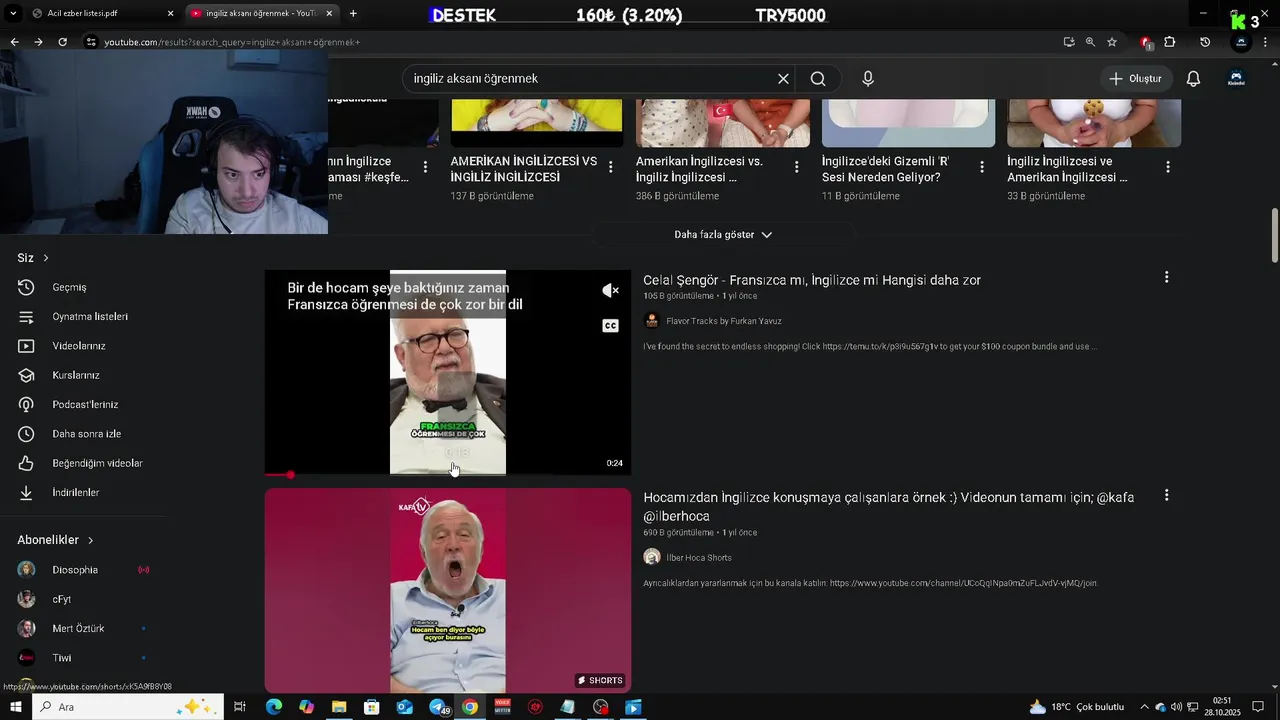Bookmark this page with the star icon
Screen dimensions: 1280x720
pyautogui.click(x=1112, y=42)
